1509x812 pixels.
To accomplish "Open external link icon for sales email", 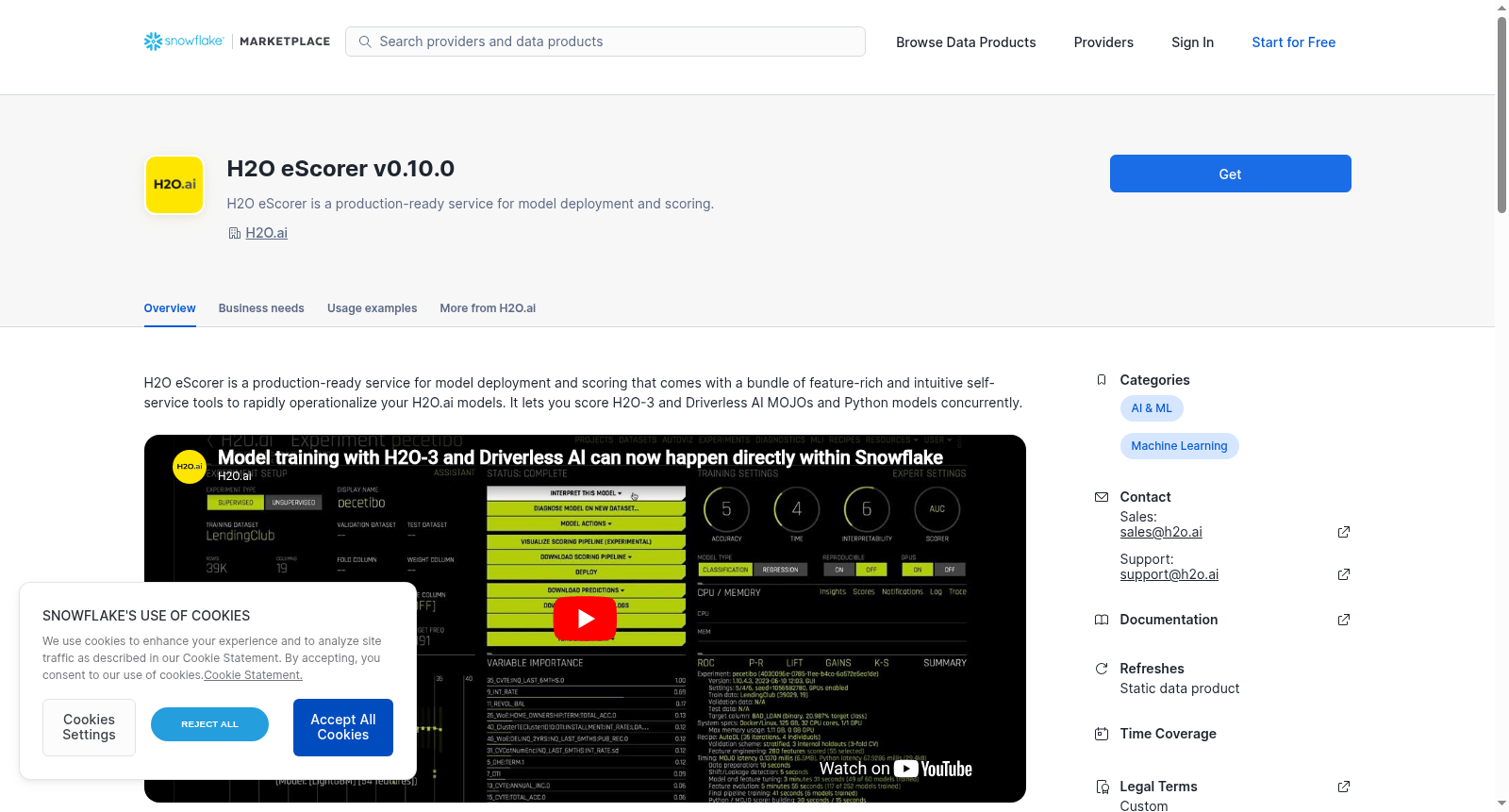I will coord(1344,532).
